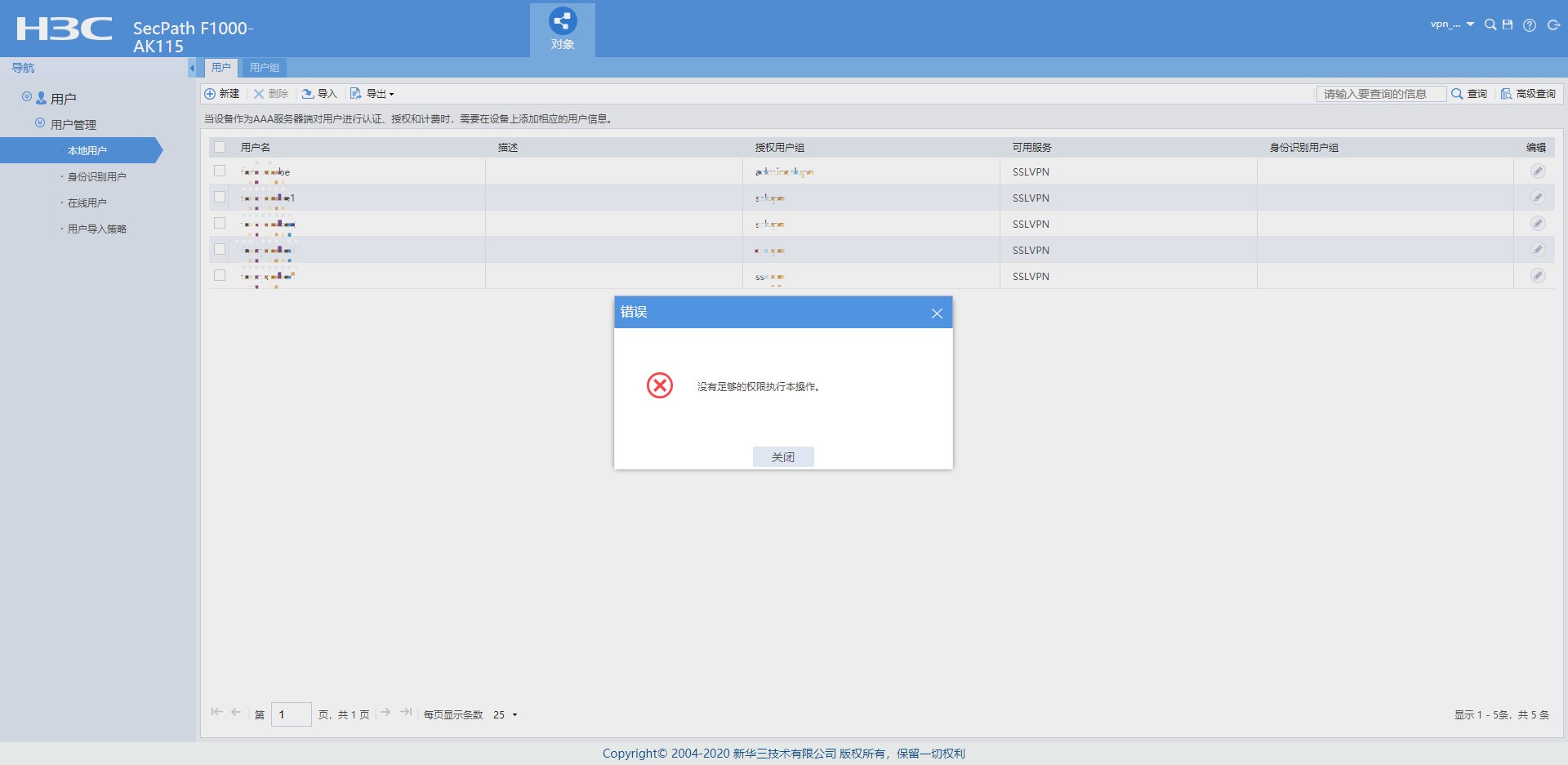Close the 错误 dialog with the X
1568x765 pixels.
click(x=937, y=314)
